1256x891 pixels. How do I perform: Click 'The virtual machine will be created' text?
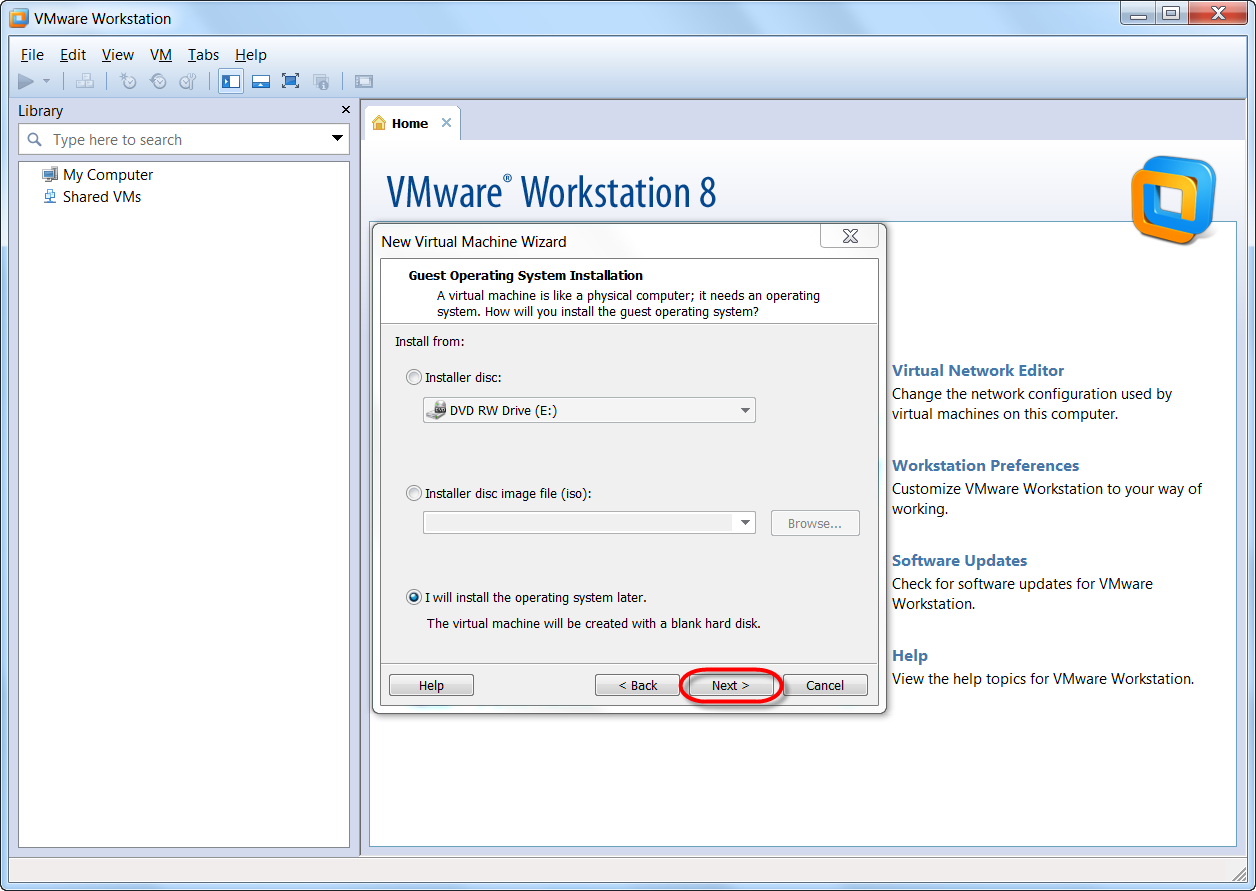[x=594, y=623]
